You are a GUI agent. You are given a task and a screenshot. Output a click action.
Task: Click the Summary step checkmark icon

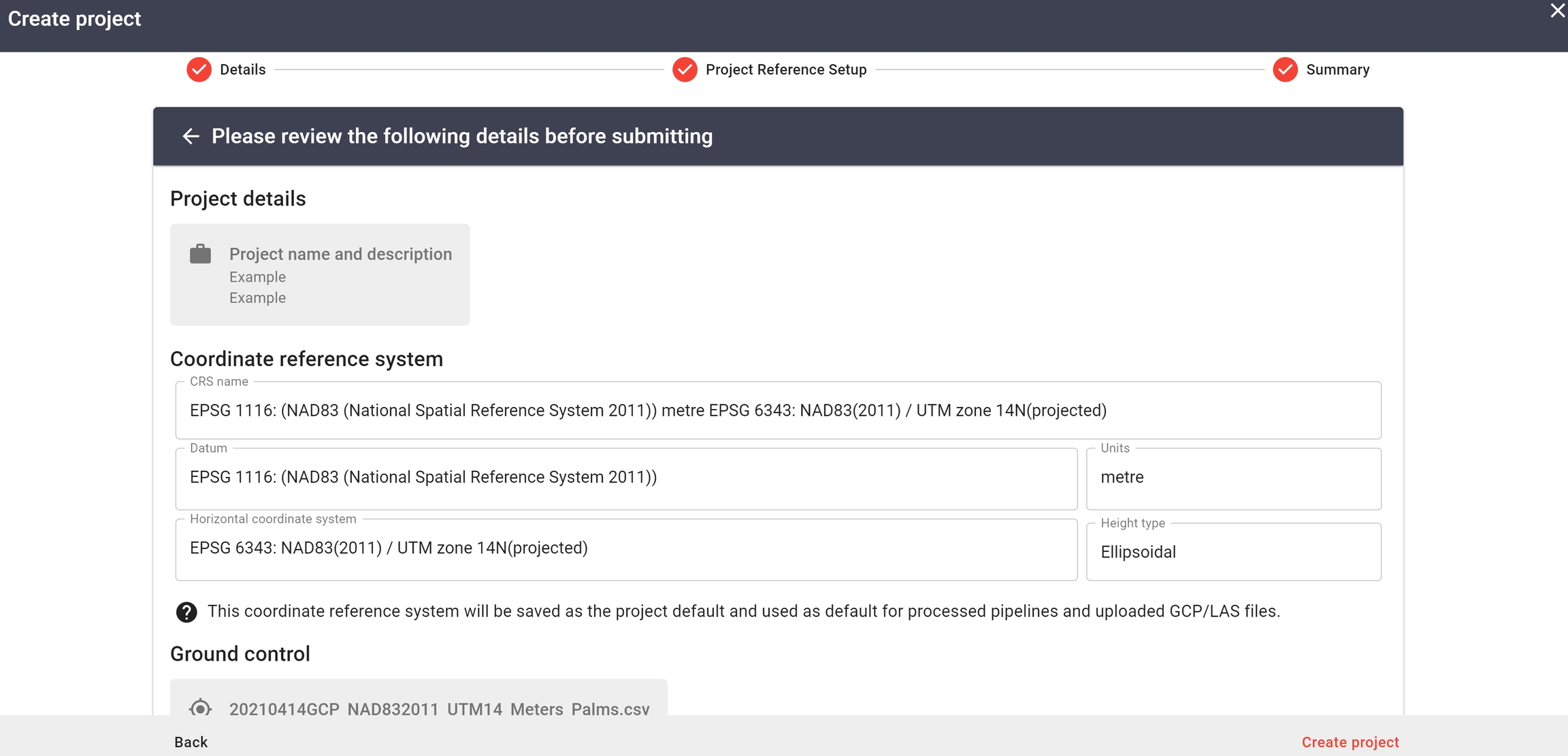point(1285,69)
